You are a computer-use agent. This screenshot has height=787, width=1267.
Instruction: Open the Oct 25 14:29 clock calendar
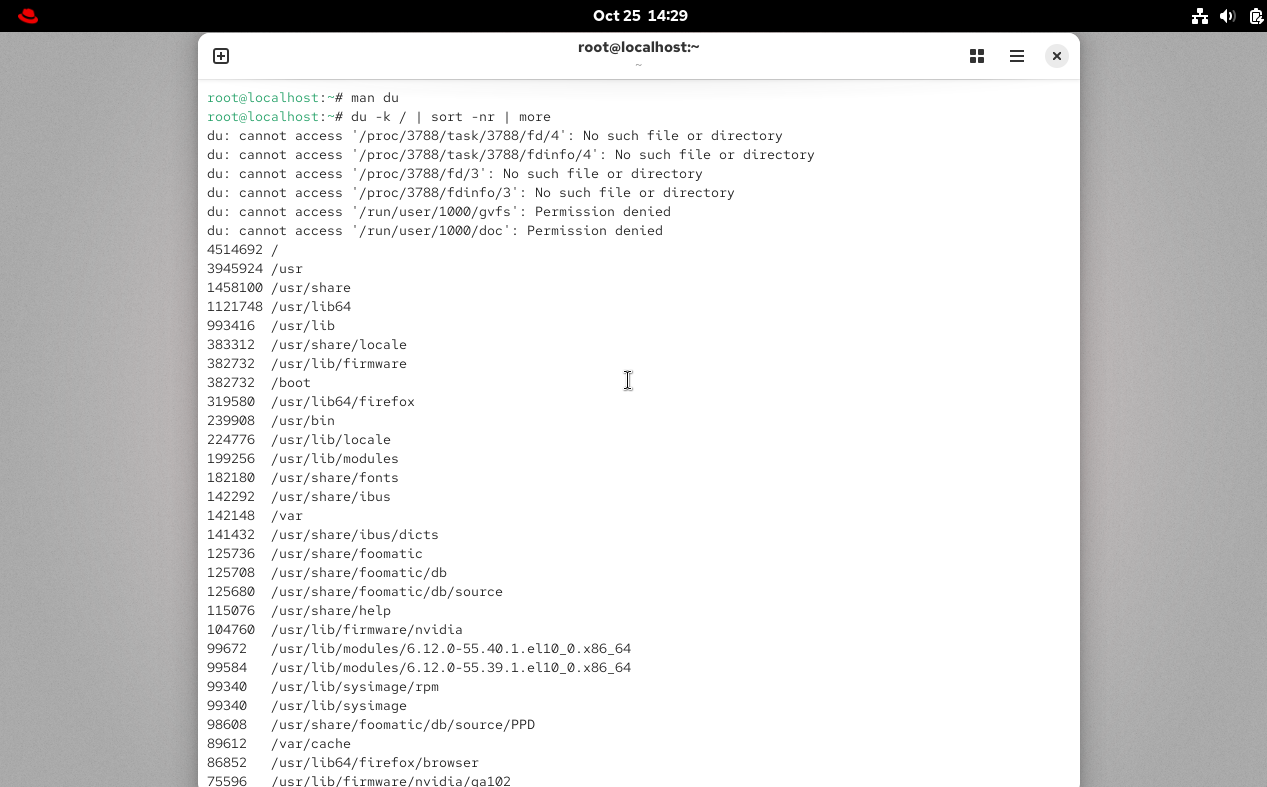tap(640, 16)
